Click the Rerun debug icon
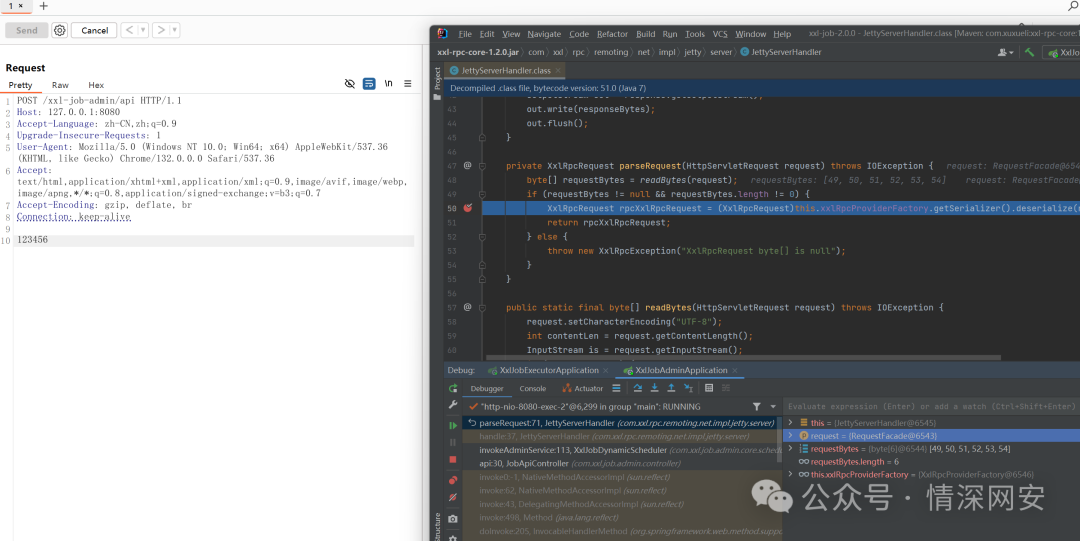The height and width of the screenshot is (541, 1080). click(x=453, y=389)
